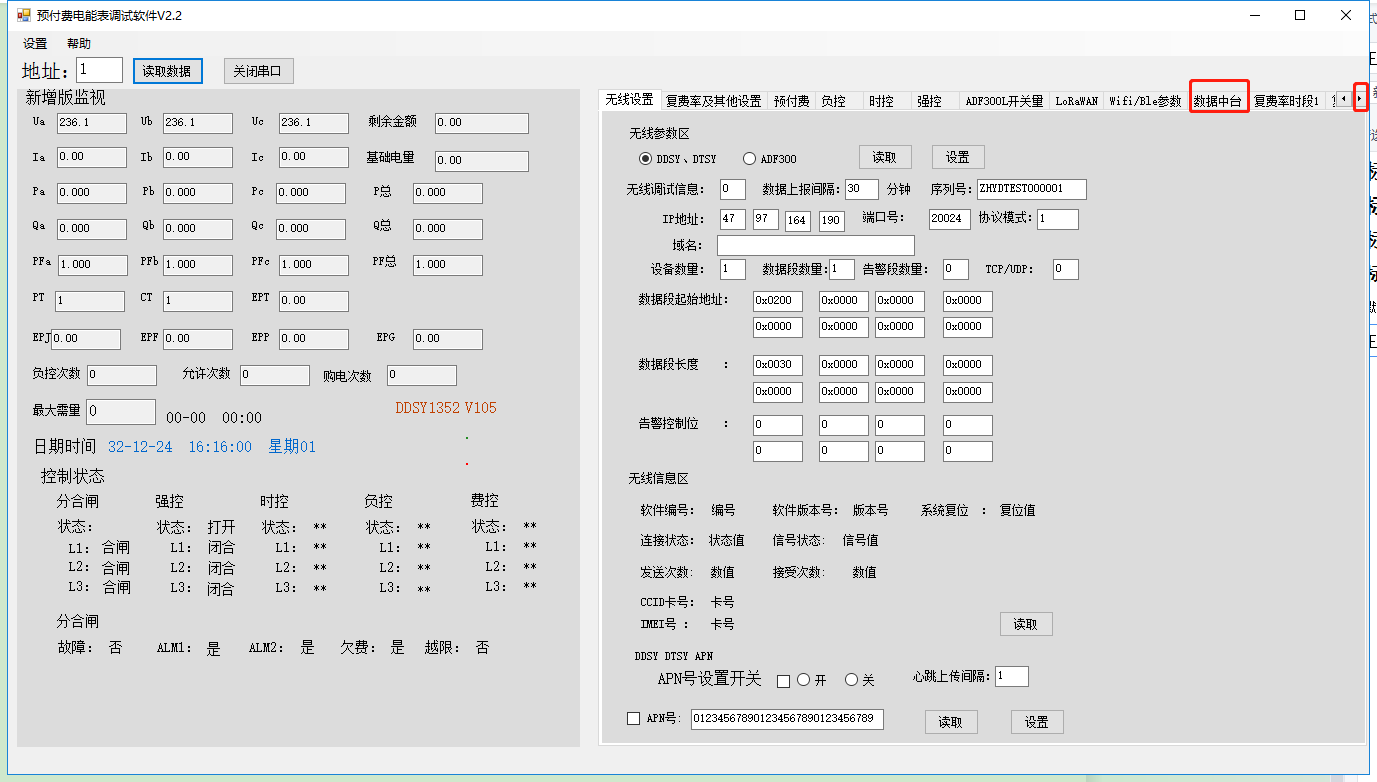Click the 地址 input field
This screenshot has width=1377, height=782.
99,70
